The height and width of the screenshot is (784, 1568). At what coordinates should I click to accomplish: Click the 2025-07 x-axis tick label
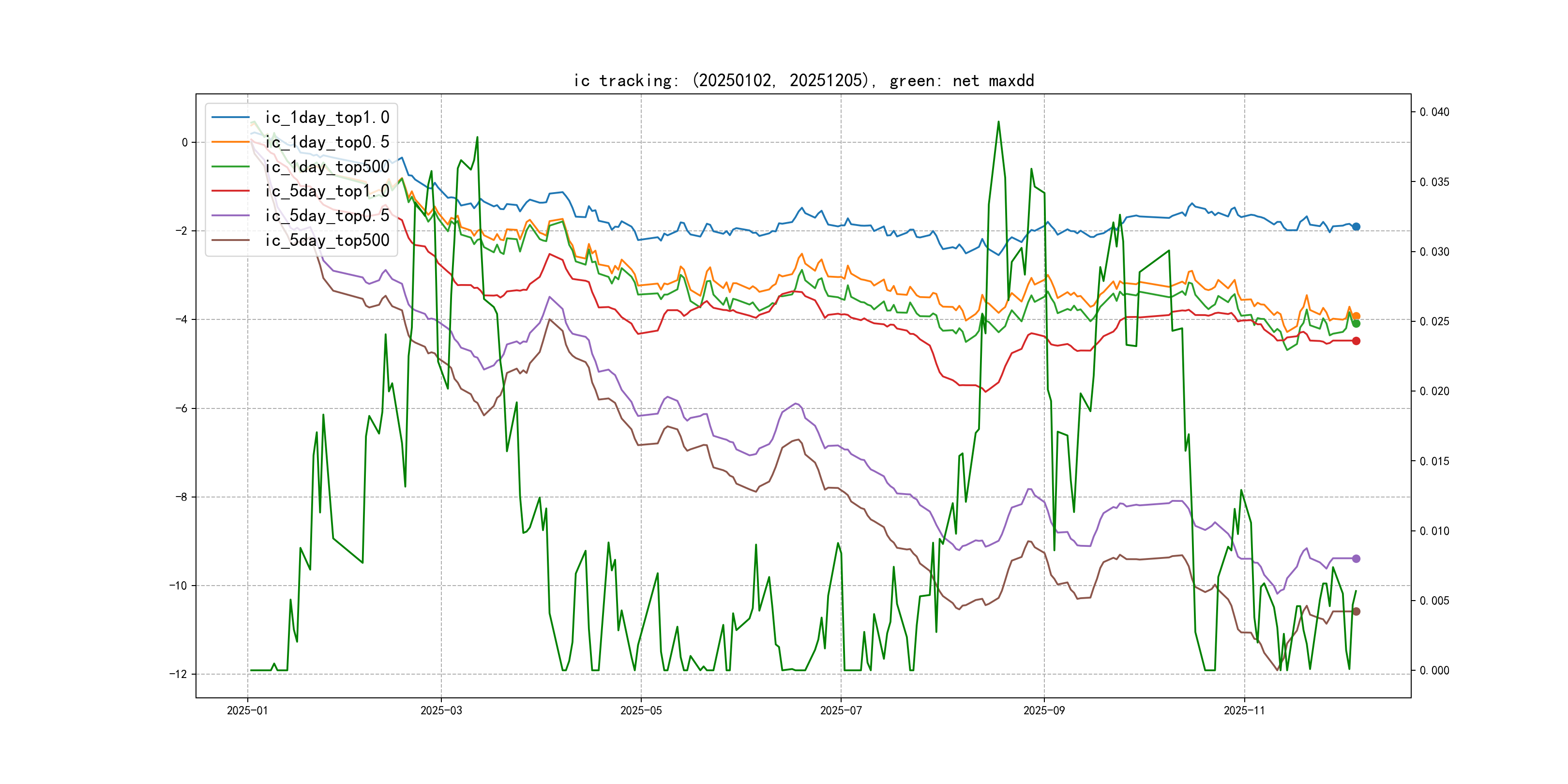841,710
